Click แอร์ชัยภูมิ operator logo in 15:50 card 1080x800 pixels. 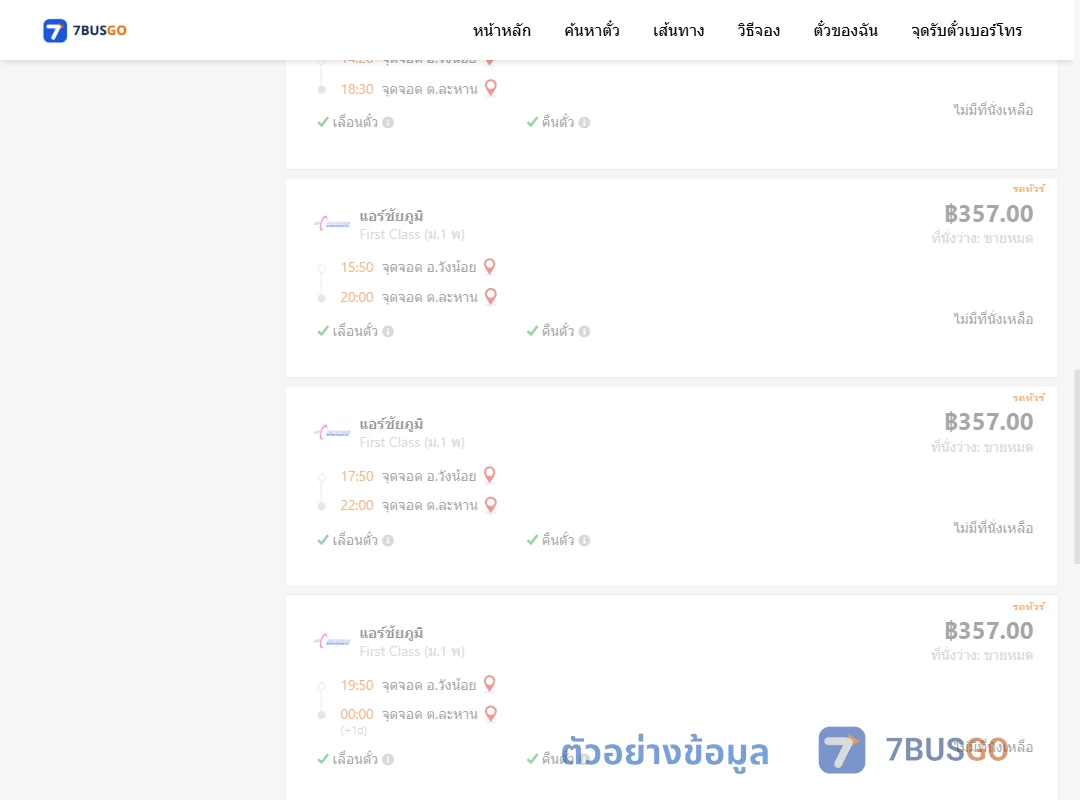[332, 224]
